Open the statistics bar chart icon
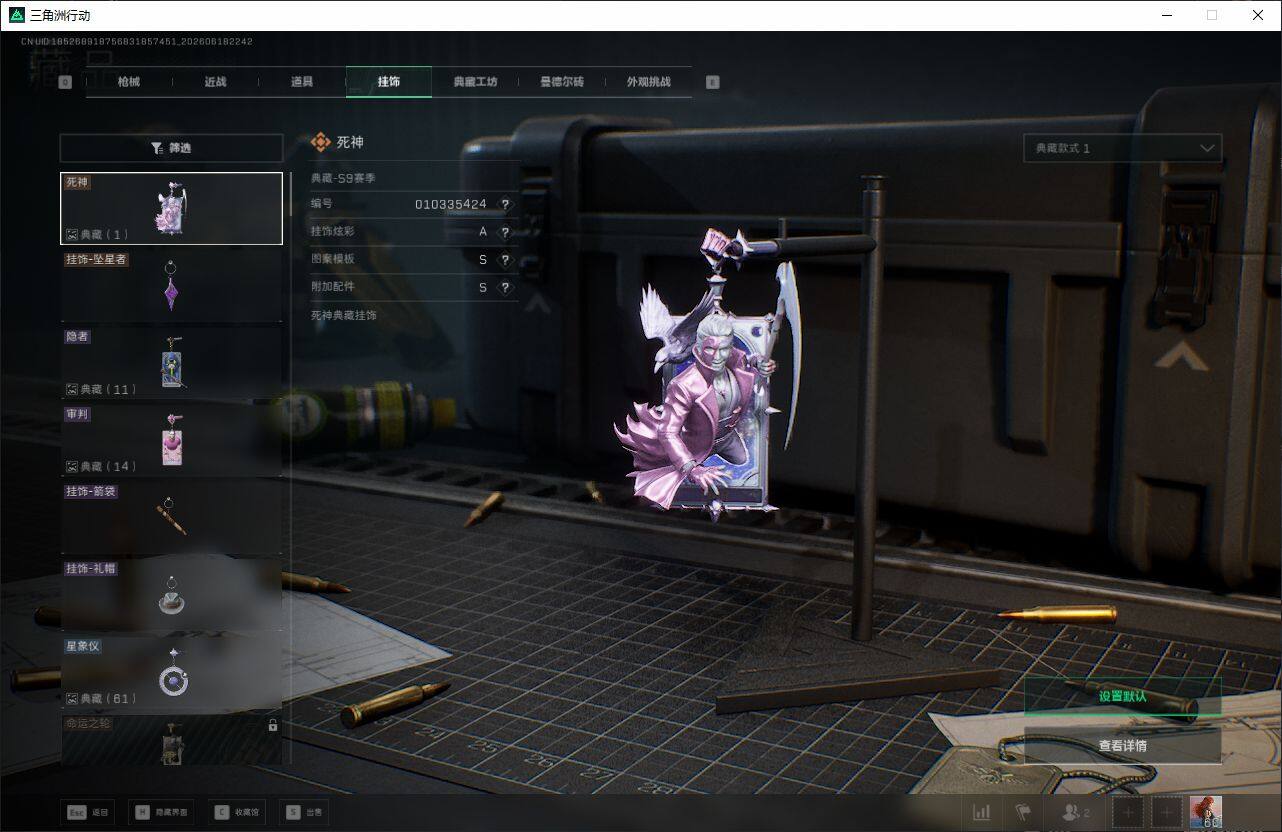This screenshot has width=1282, height=832. (x=982, y=812)
